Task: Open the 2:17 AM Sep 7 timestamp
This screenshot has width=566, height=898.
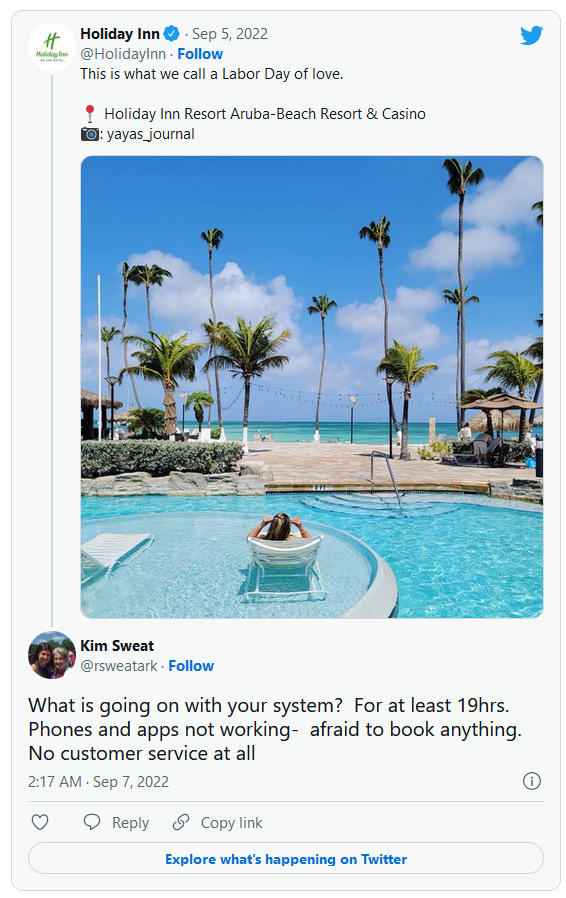Action: (99, 782)
